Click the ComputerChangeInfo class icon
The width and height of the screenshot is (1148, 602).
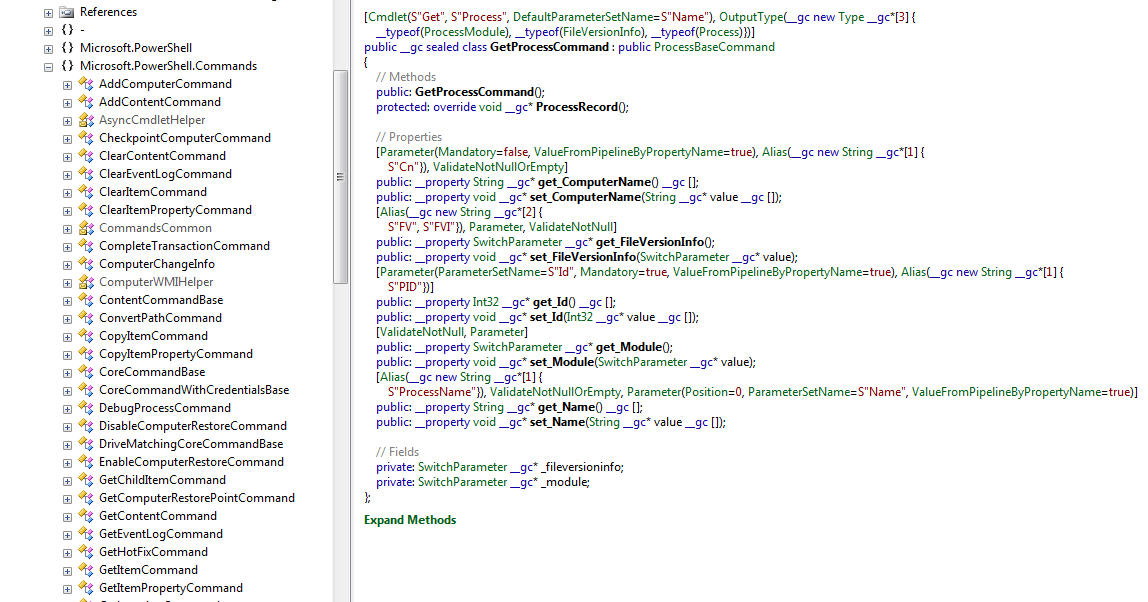(x=86, y=264)
